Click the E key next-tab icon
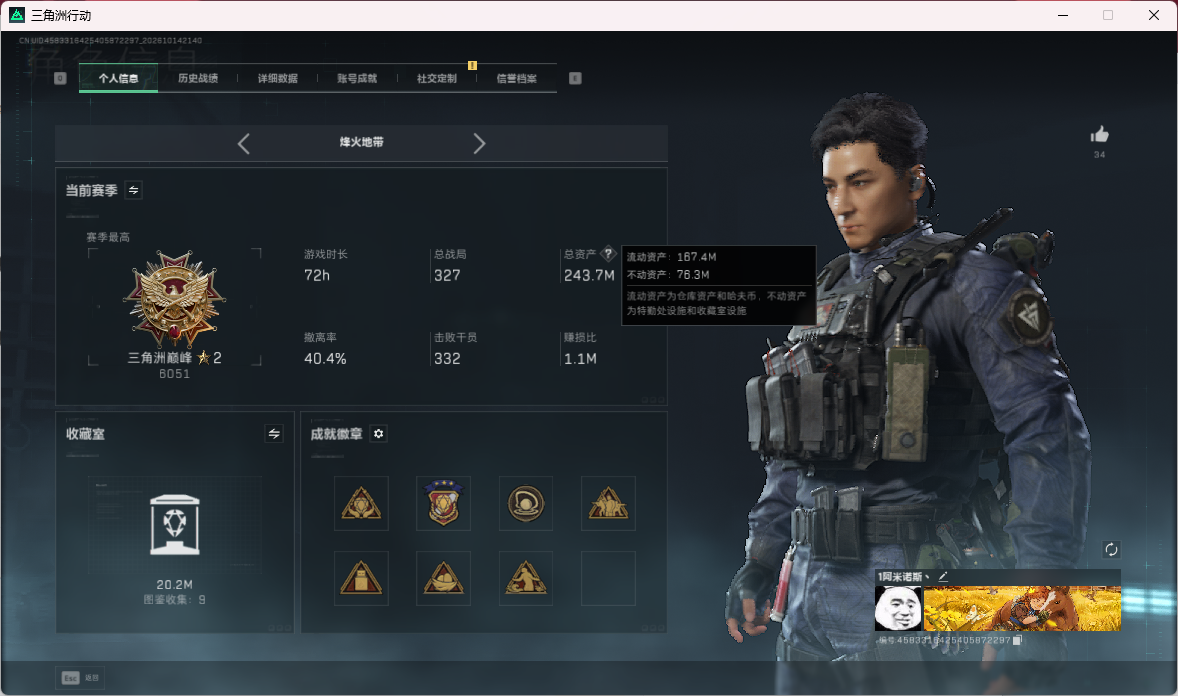The width and height of the screenshot is (1178, 696). coord(575,78)
